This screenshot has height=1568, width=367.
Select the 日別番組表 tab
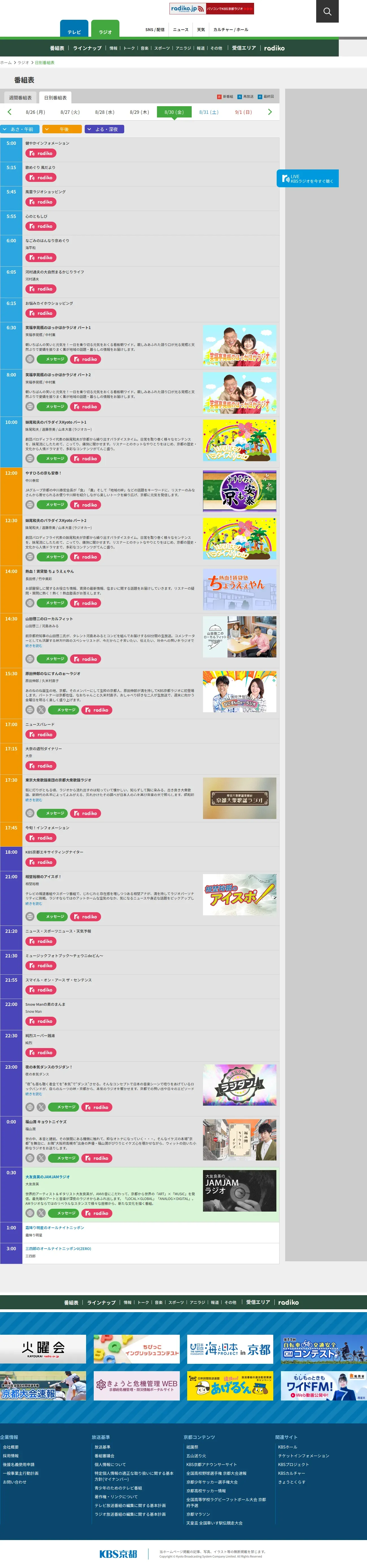click(55, 97)
